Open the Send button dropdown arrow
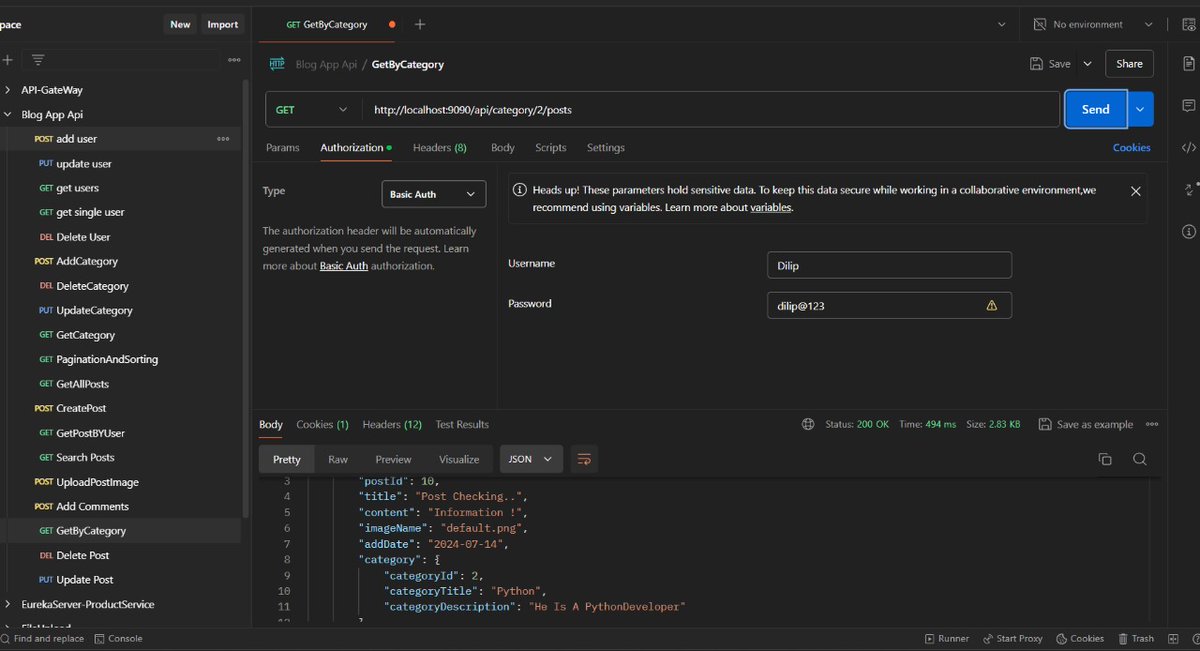 [1141, 110]
